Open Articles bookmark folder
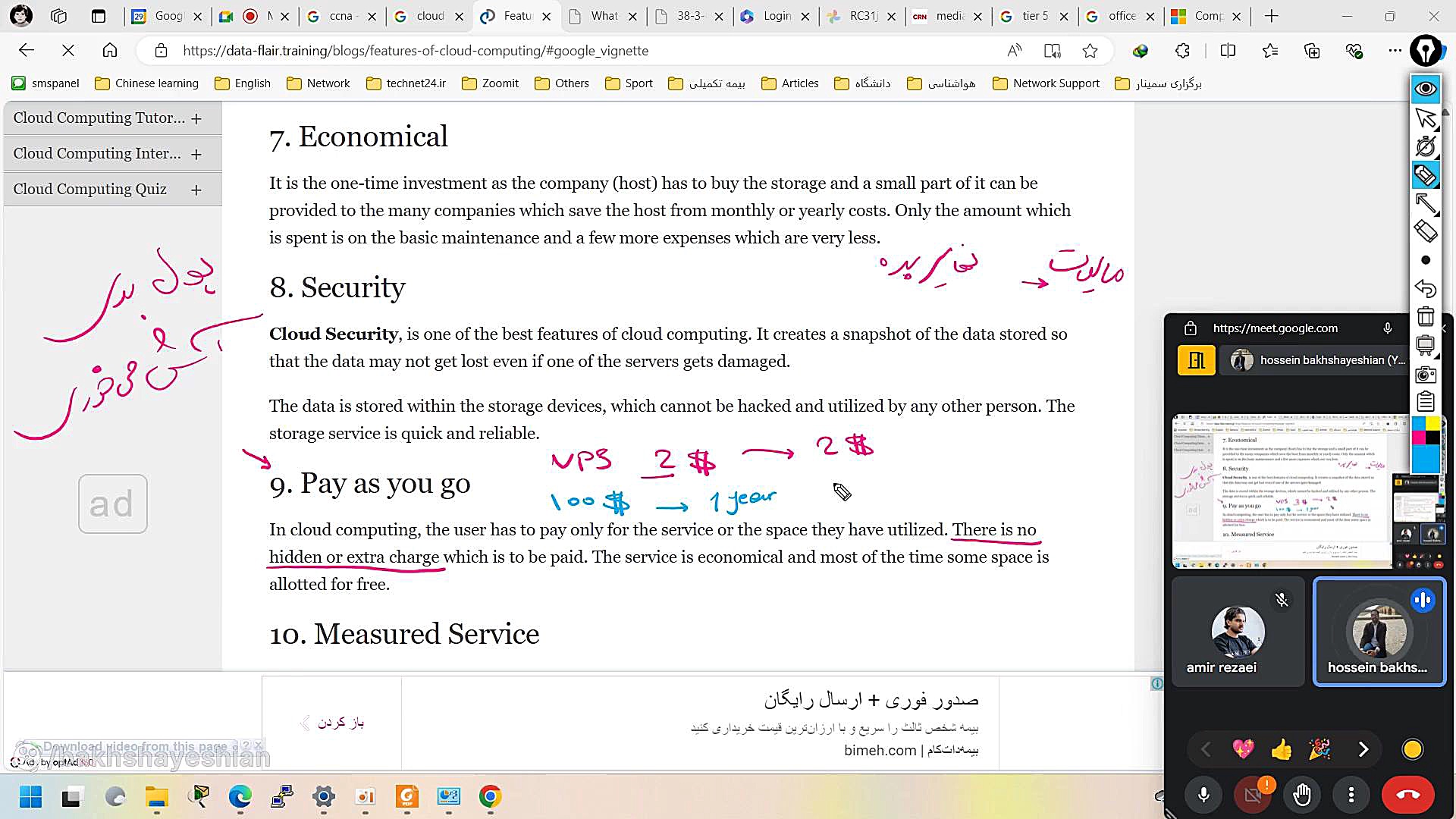 [x=790, y=83]
